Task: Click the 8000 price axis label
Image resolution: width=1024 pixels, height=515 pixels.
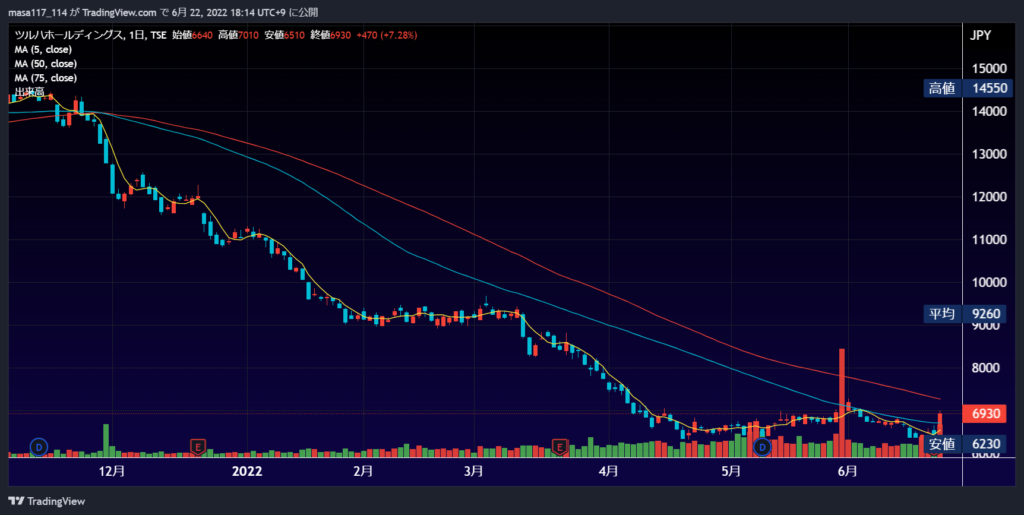Action: coord(985,368)
